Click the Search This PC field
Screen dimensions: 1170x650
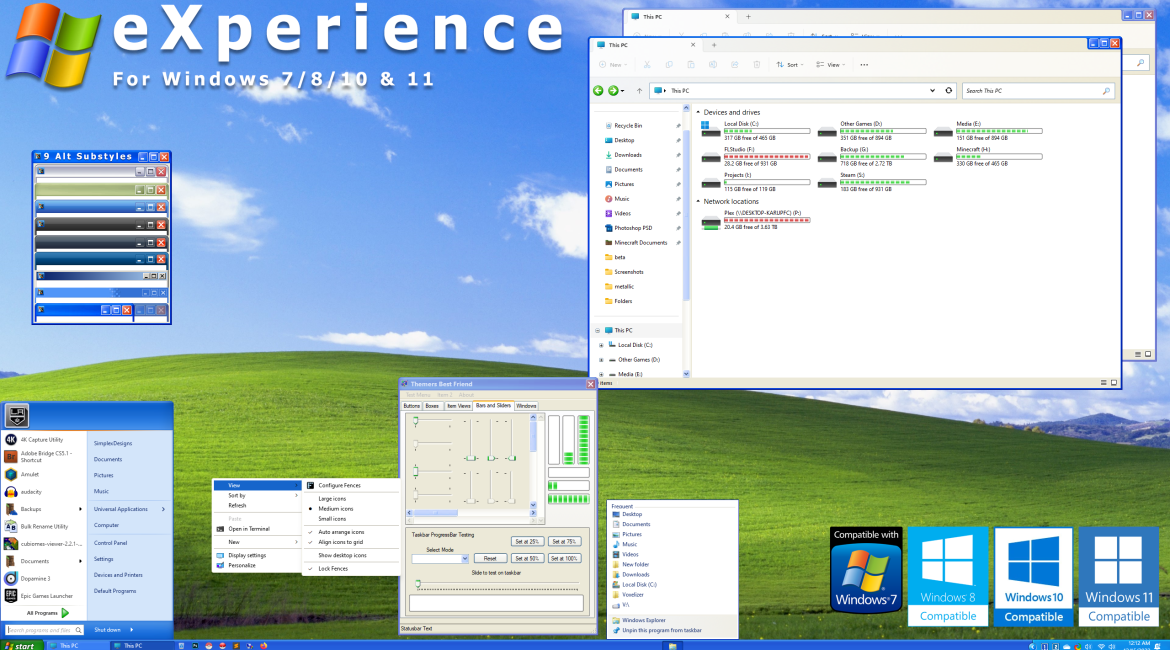point(1037,90)
